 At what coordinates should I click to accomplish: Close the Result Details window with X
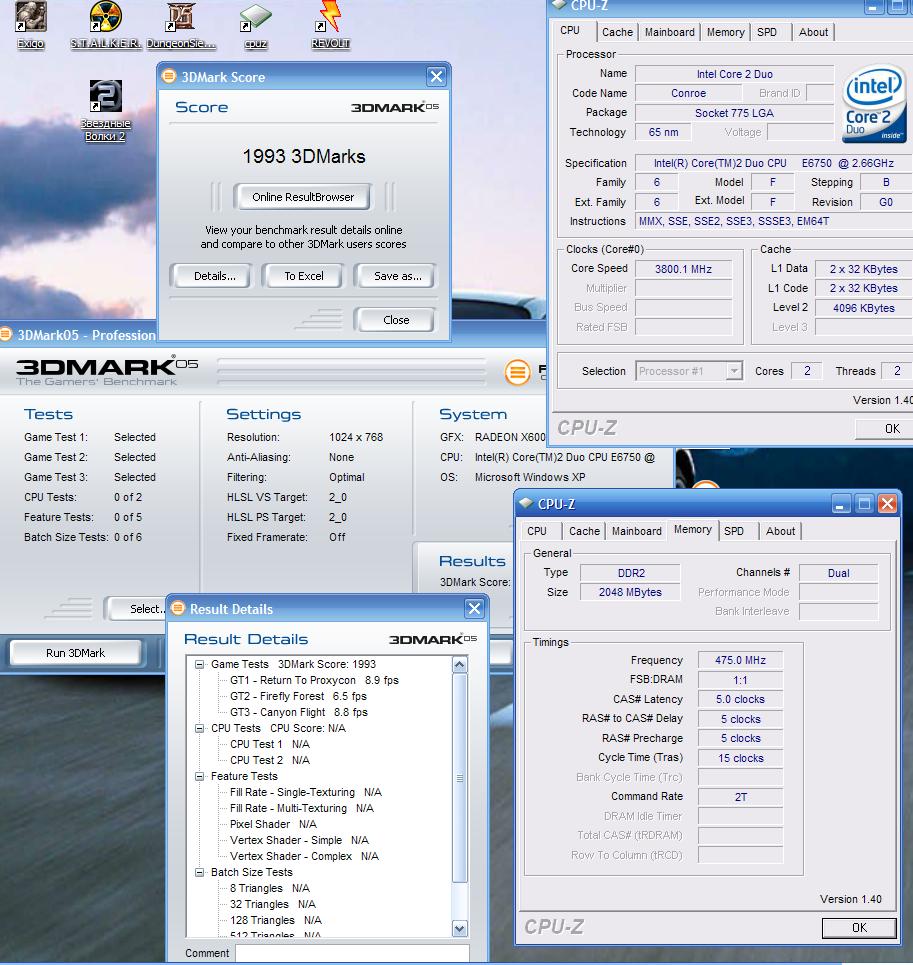click(474, 609)
